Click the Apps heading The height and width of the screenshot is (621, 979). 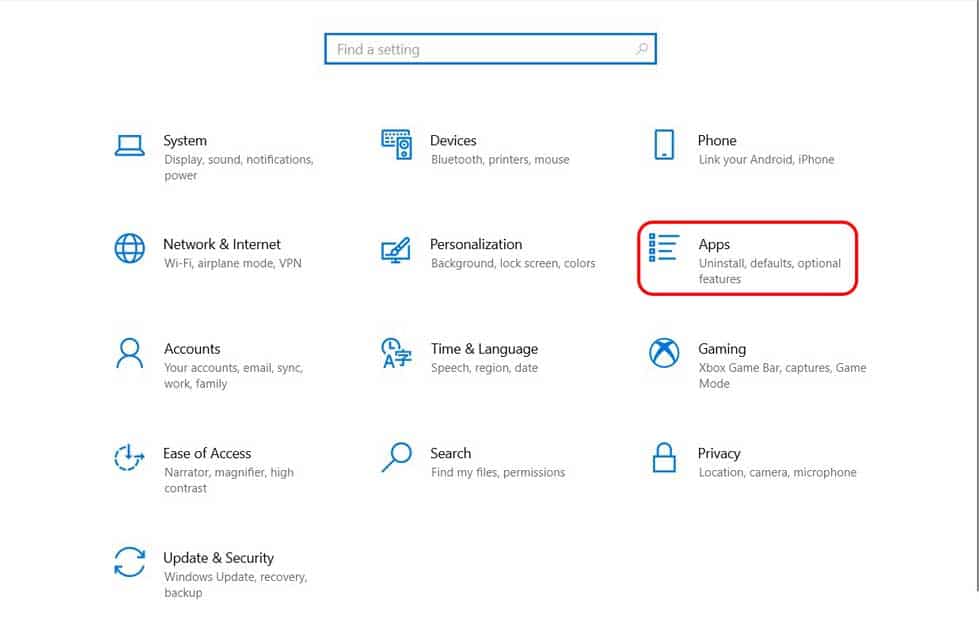[x=714, y=245]
